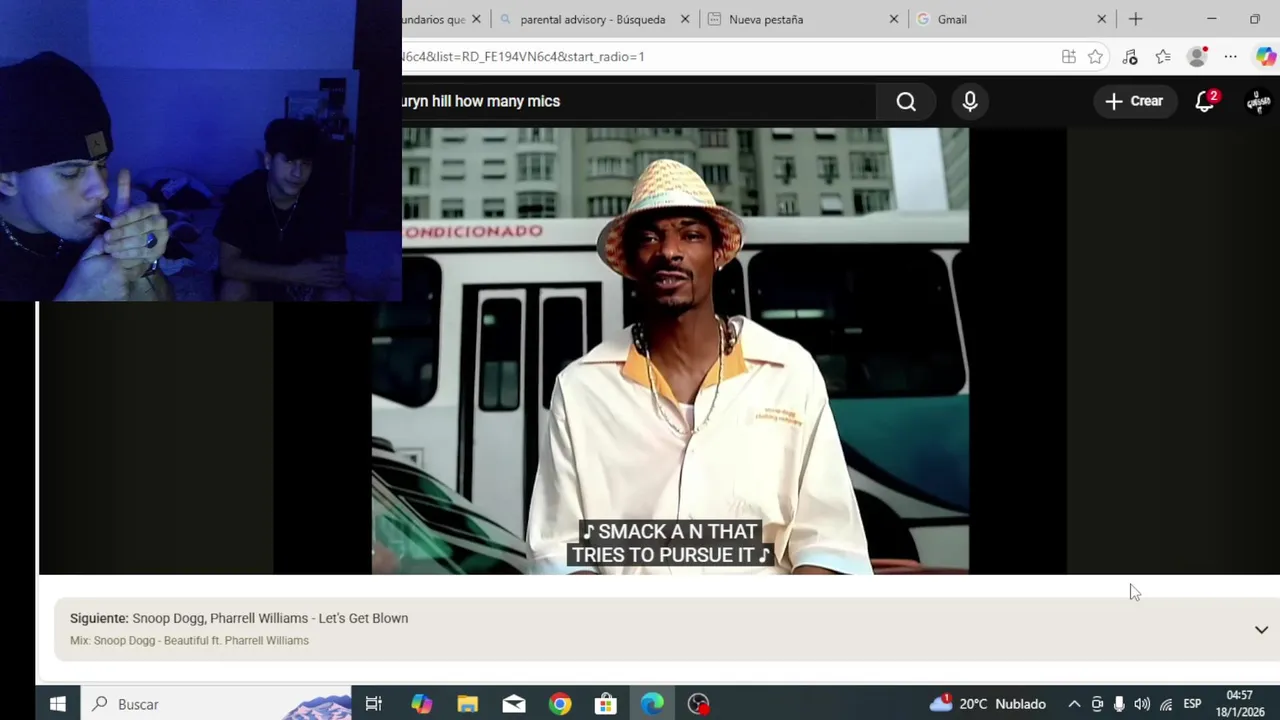Change the ESP input language
Image resolution: width=1280 pixels, height=720 pixels.
pos(1192,704)
